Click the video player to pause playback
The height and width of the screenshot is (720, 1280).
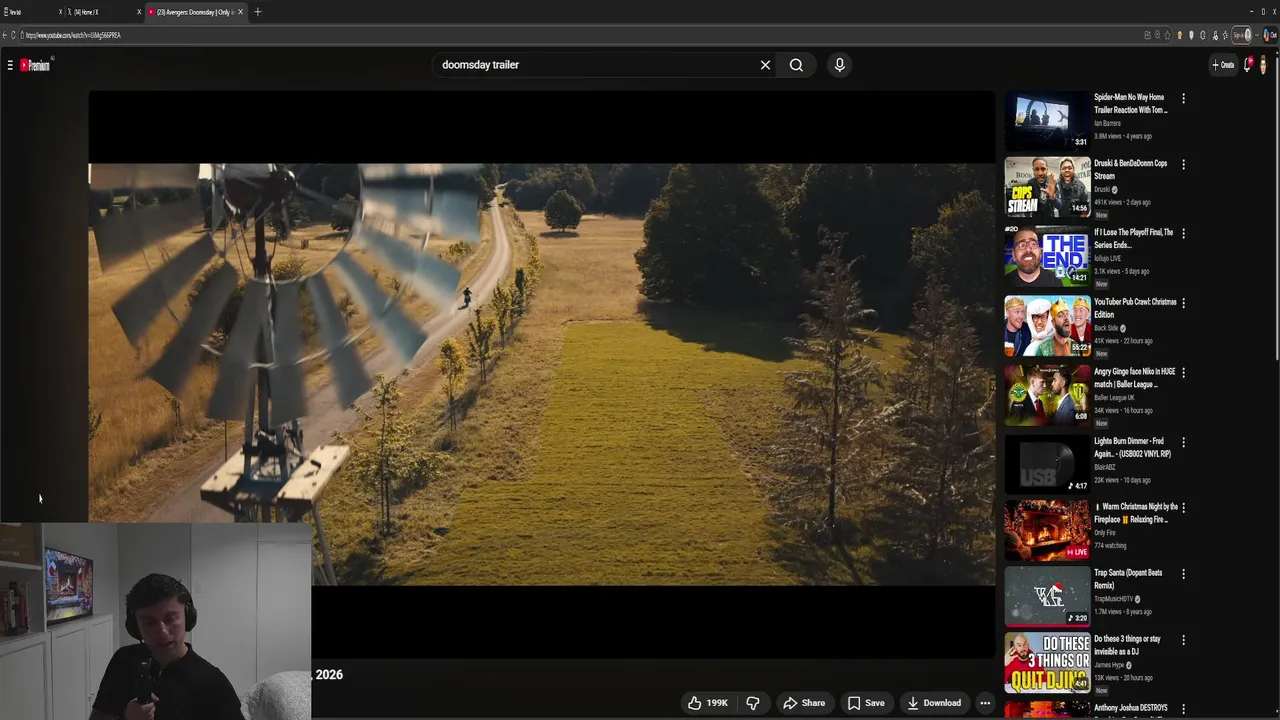542,374
